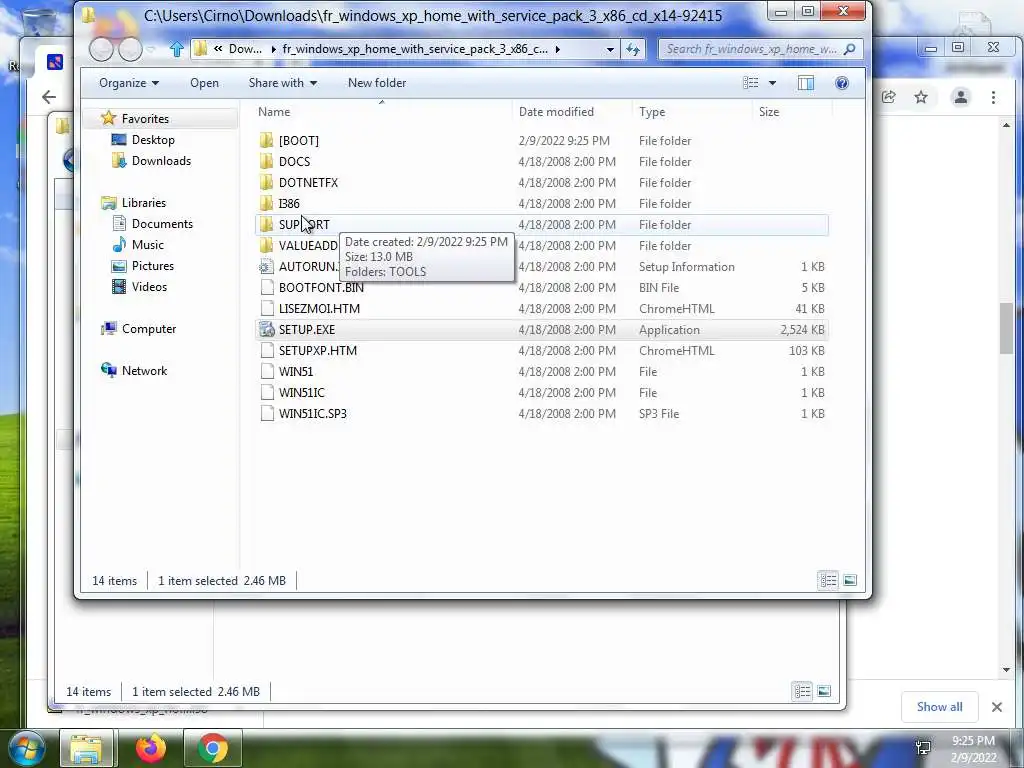1024x768 pixels.
Task: Click the SETUP.EXE application icon
Action: tap(266, 330)
